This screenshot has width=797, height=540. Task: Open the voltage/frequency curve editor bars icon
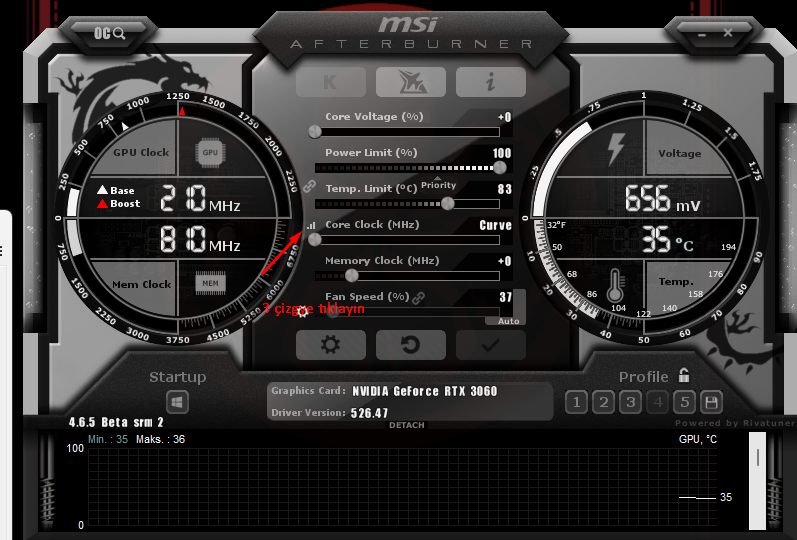[311, 225]
